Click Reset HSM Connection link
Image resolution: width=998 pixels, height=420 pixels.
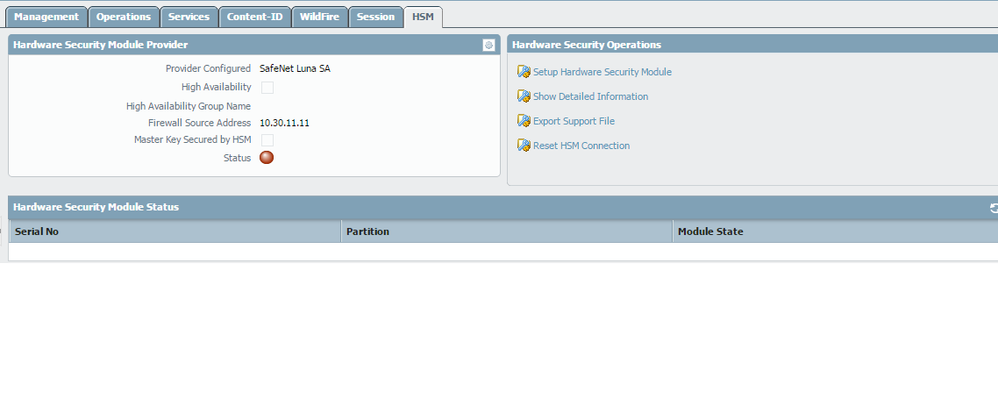tap(582, 146)
